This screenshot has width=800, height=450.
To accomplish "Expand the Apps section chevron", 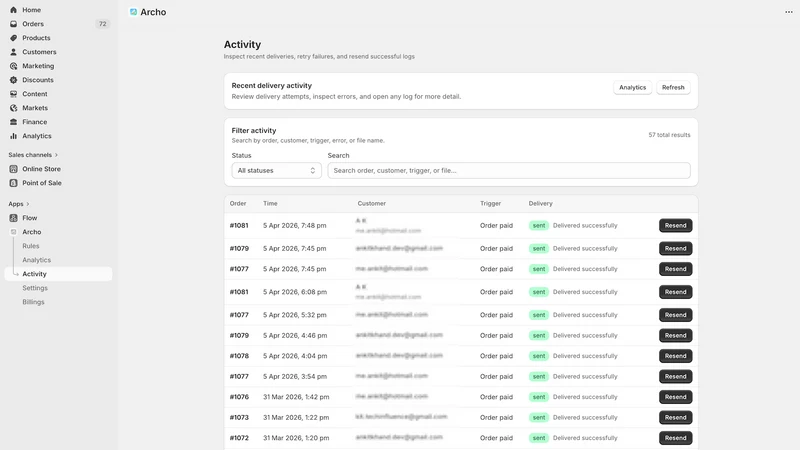I will [28, 204].
